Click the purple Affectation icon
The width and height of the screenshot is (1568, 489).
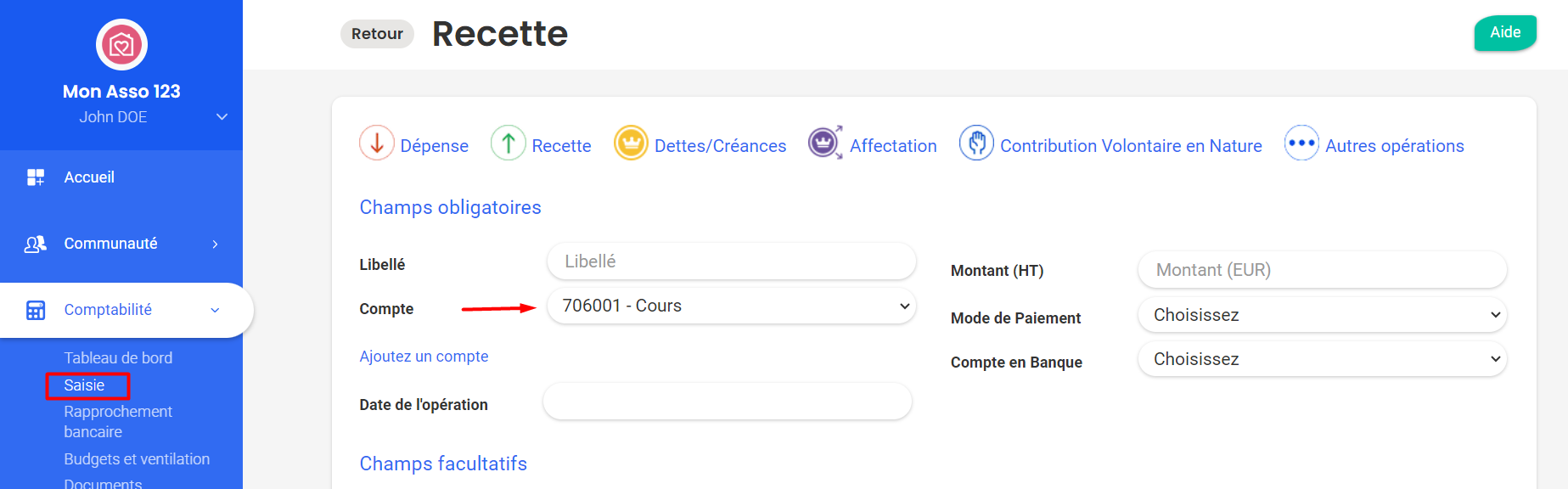point(825,143)
